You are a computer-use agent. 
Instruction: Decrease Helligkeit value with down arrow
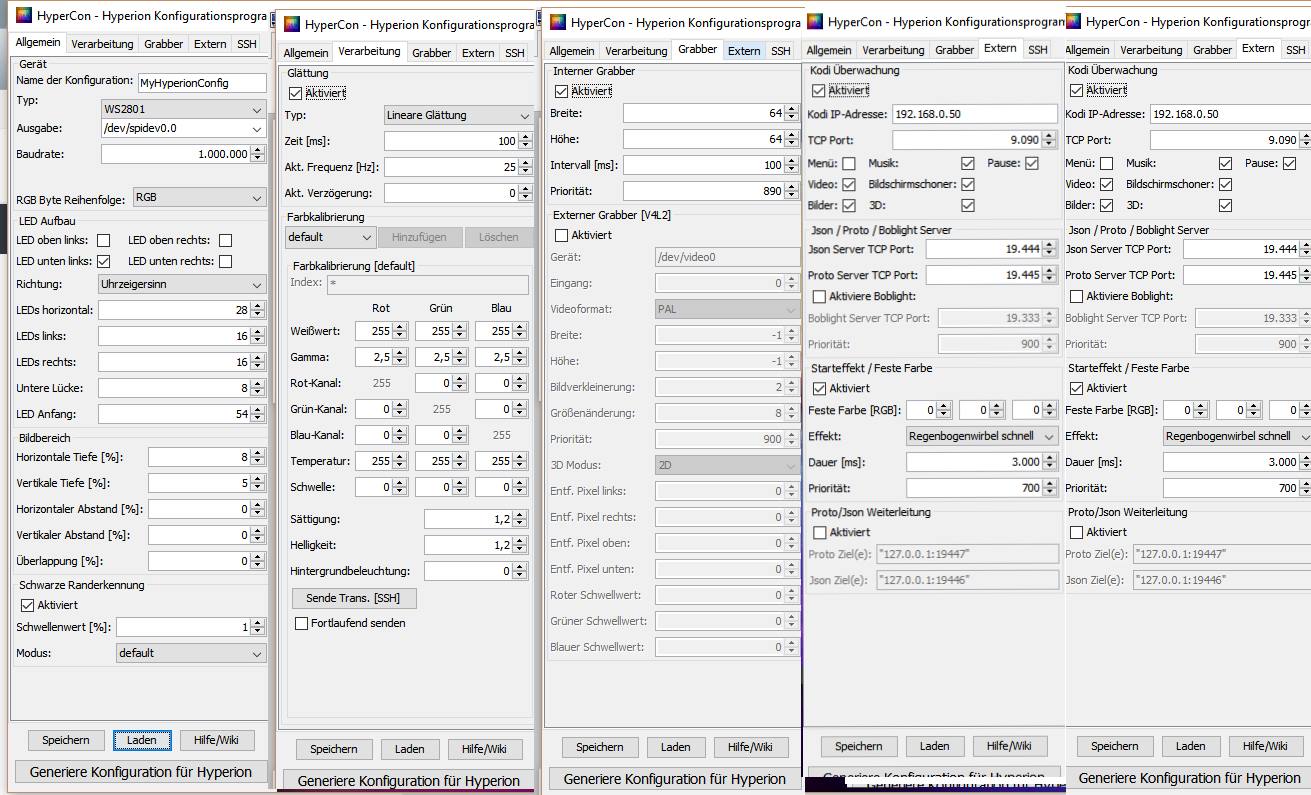click(x=520, y=549)
